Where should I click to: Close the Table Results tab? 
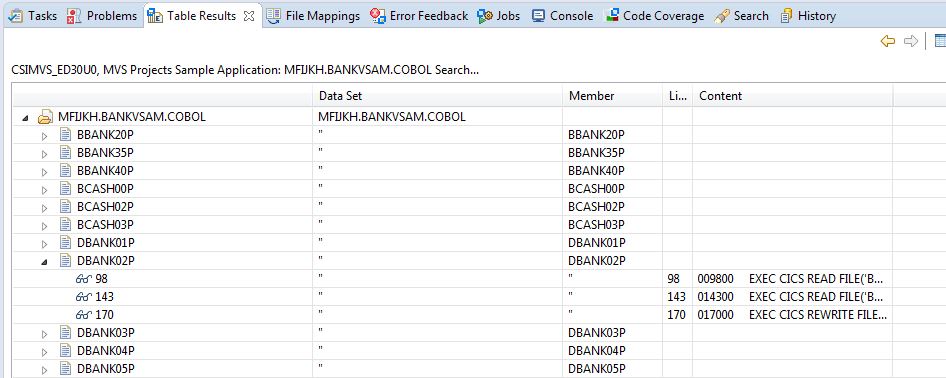pos(249,16)
